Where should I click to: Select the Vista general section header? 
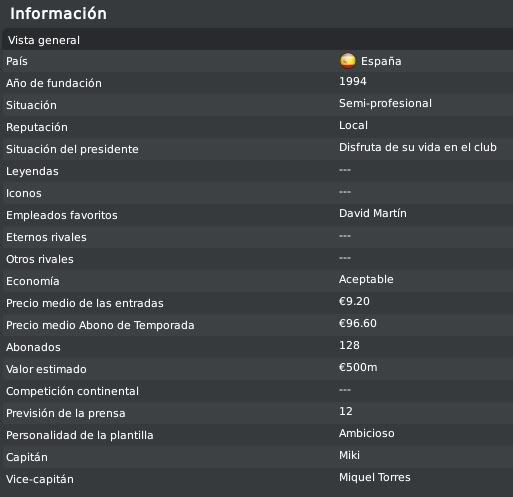click(257, 40)
